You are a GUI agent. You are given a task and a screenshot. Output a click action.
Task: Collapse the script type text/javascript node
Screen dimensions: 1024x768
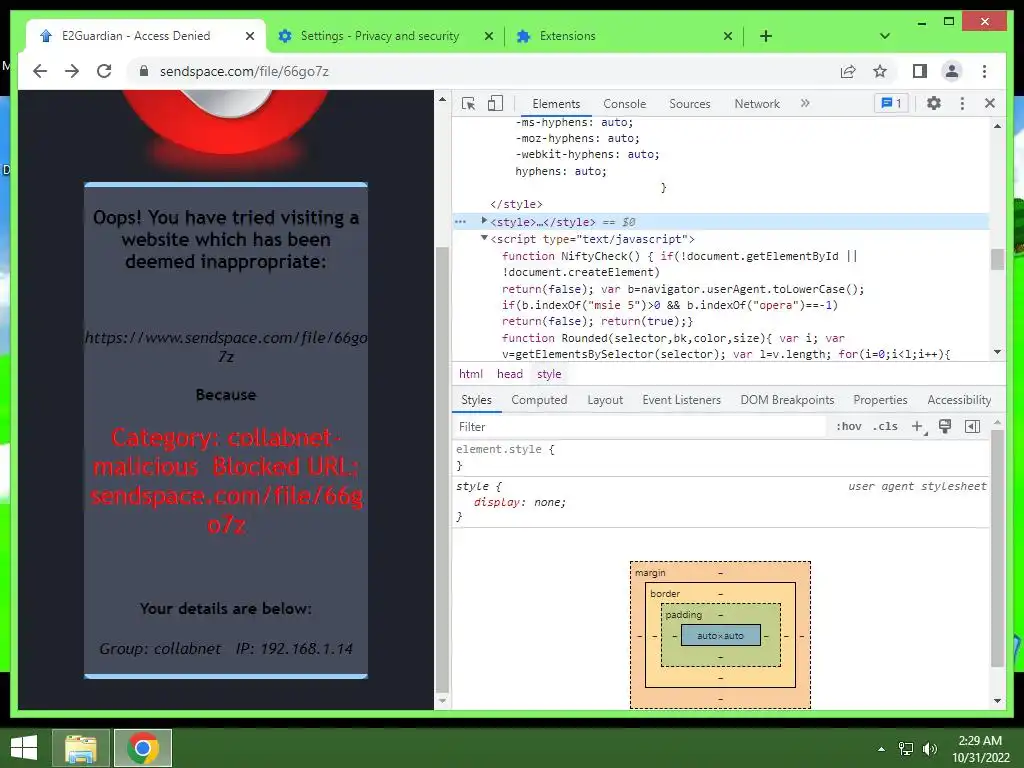tap(484, 238)
